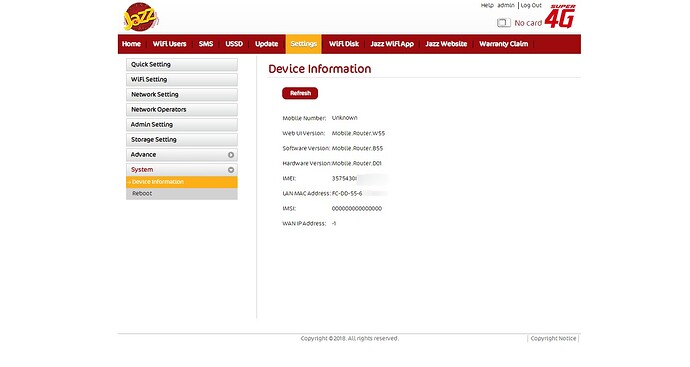Click the Mobile Number value Unknown
The image size is (690, 367).
pyautogui.click(x=345, y=118)
